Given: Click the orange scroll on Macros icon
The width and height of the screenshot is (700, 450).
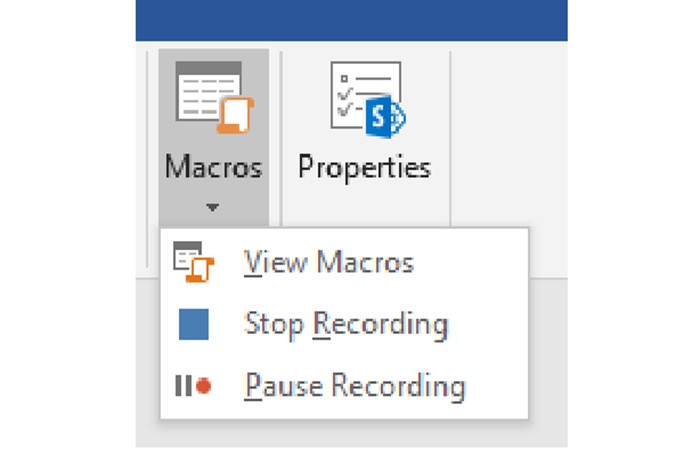Looking at the screenshot, I should (231, 115).
